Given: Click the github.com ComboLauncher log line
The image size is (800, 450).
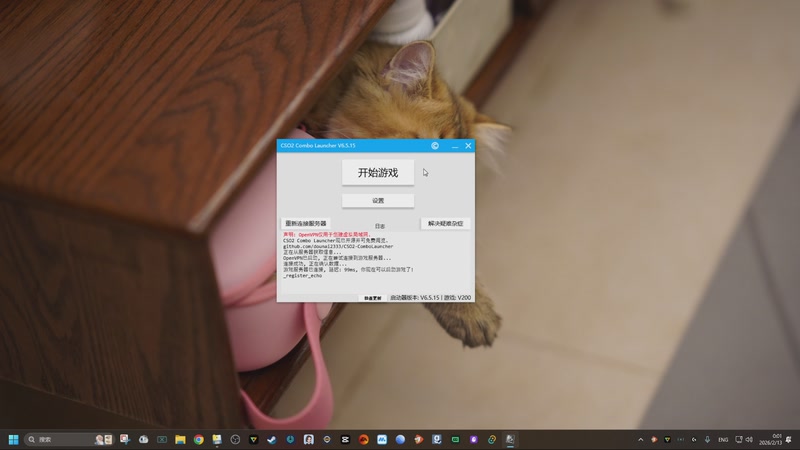Looking at the screenshot, I should pos(338,246).
